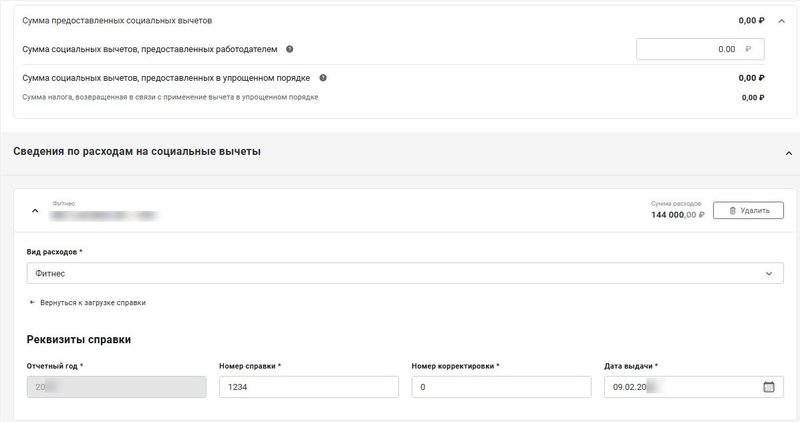Screen dimensions: 800x422
Task: Open the calendar picker for Дата выдачи
Action: [x=769, y=387]
